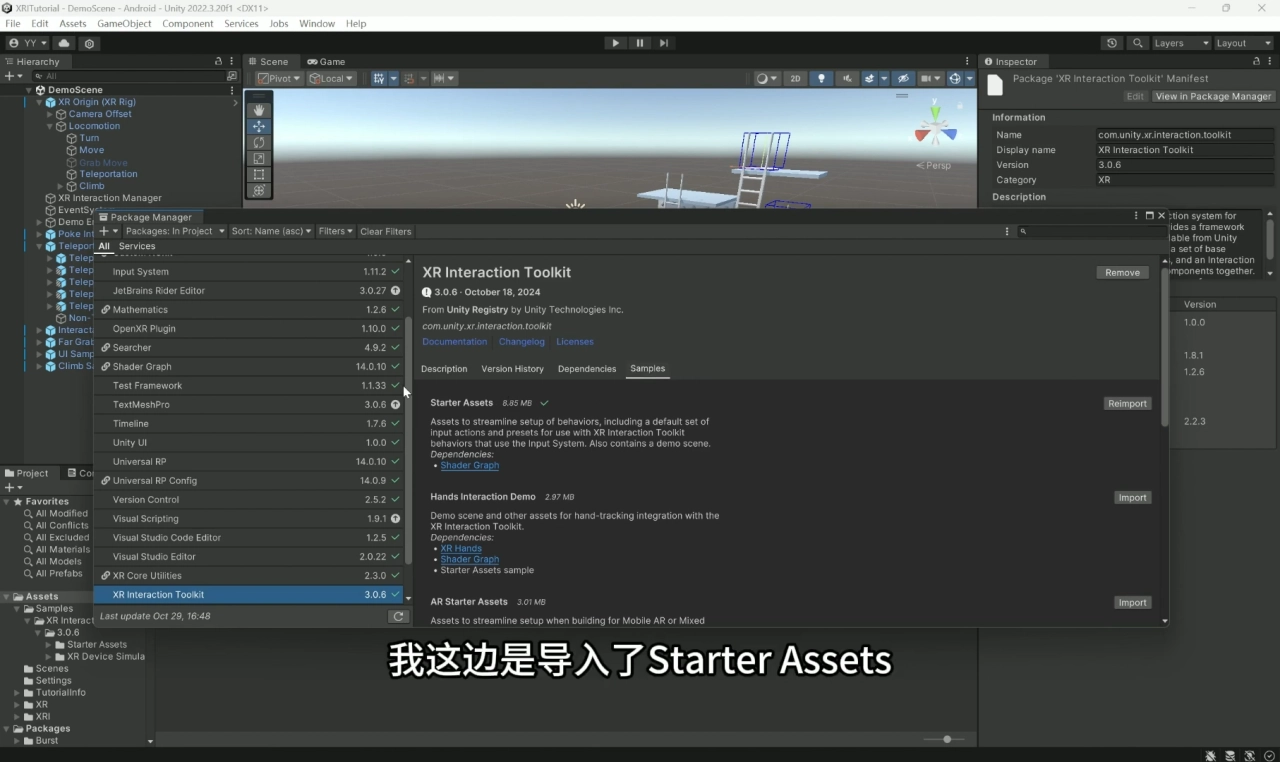Open the Version History tab
1280x762 pixels.
pos(512,369)
